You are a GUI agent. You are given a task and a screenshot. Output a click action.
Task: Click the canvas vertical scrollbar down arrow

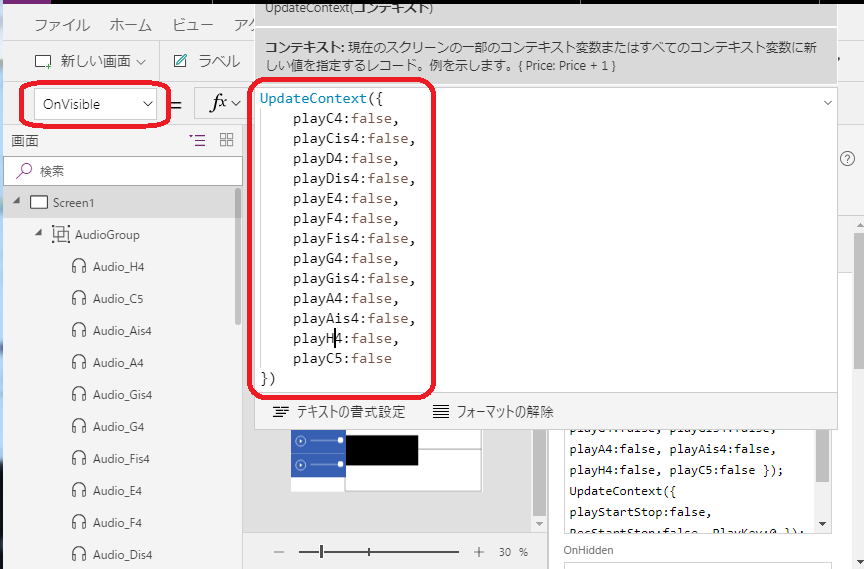(x=539, y=524)
